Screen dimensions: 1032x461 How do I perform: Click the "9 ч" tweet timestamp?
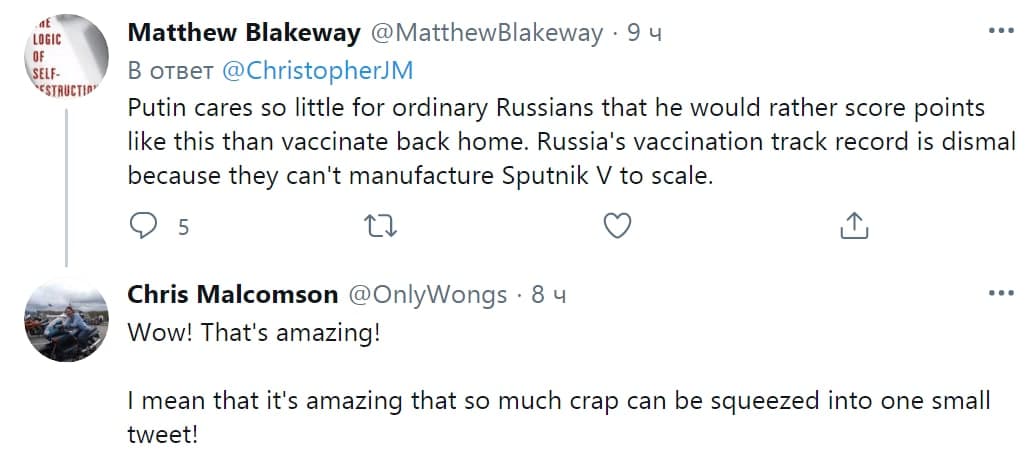tap(644, 33)
